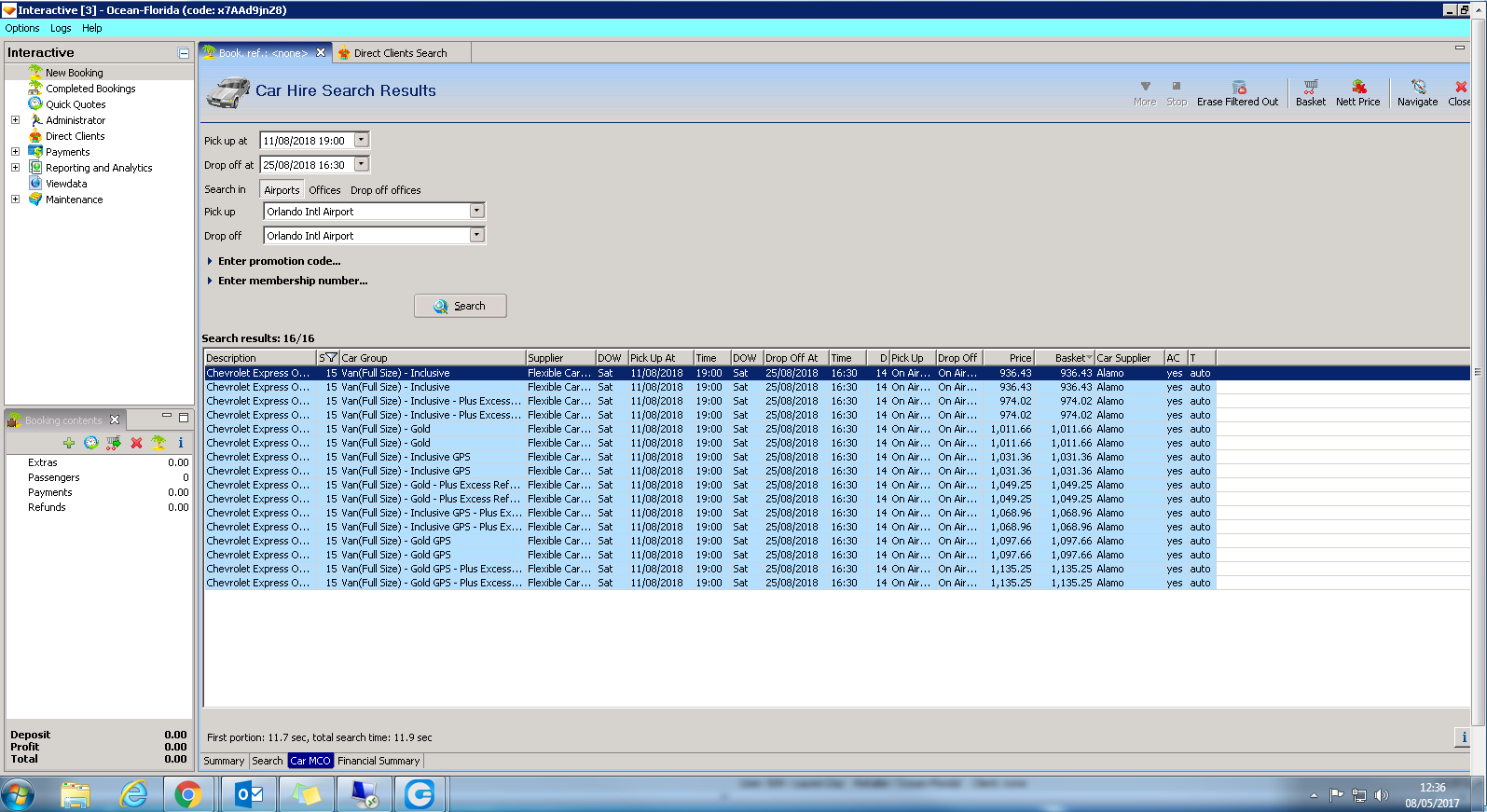Open the Pick up airport combo box
Viewport: 1487px width, 812px height.
pyautogui.click(x=476, y=211)
